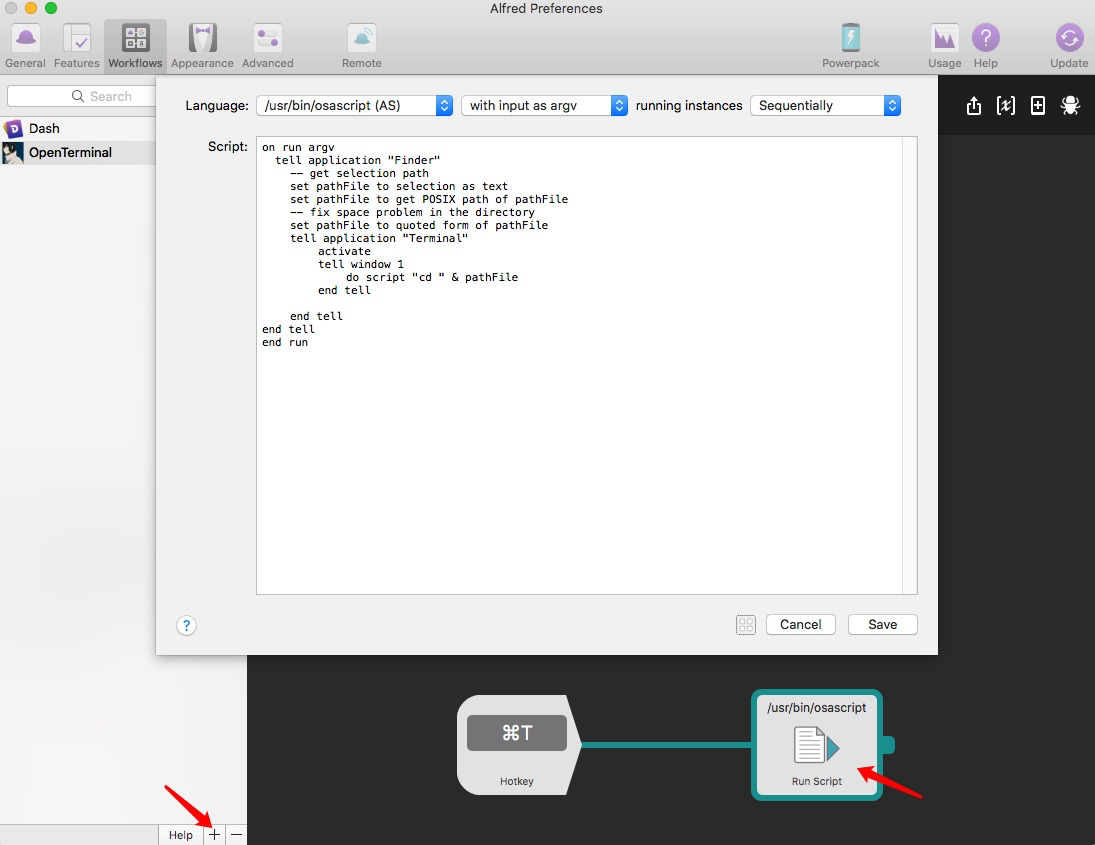Viewport: 1095px width, 845px height.
Task: Open the Powerpack section
Action: coord(851,46)
